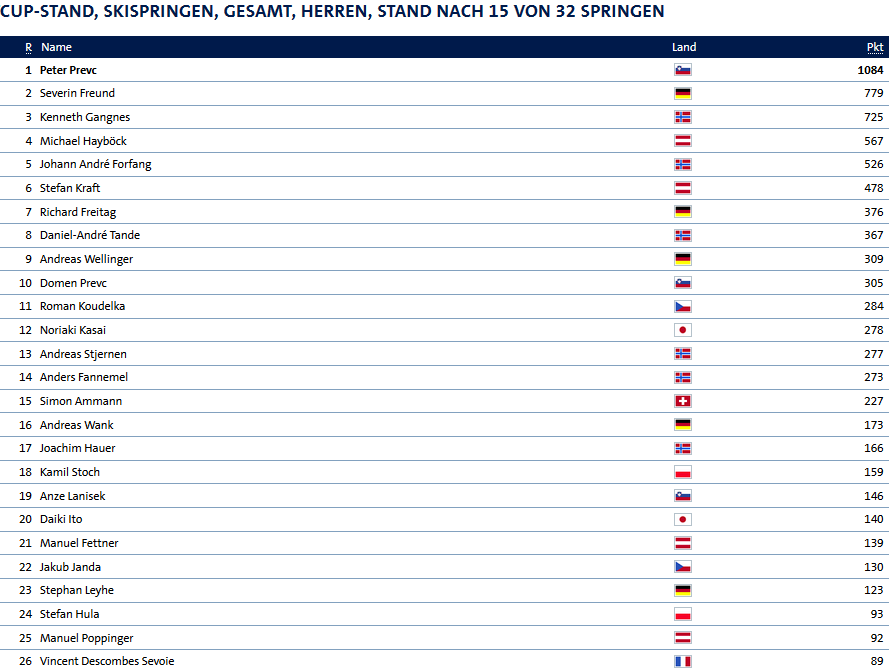Click the Pkt points column header
Viewport: 890px width, 671px height.
875,47
